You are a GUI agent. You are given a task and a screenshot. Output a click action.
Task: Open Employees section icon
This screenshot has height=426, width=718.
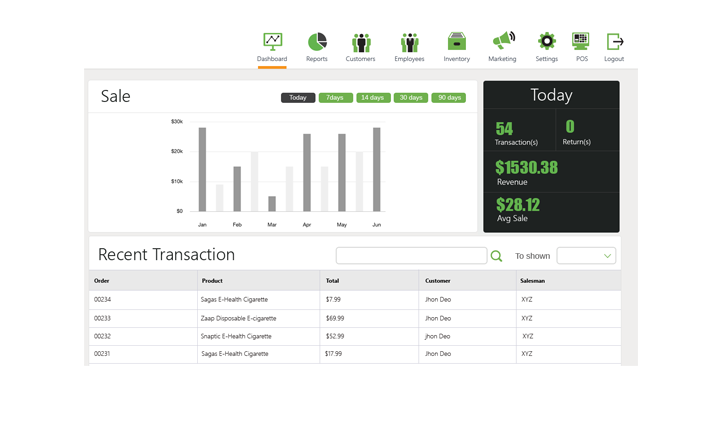(409, 43)
